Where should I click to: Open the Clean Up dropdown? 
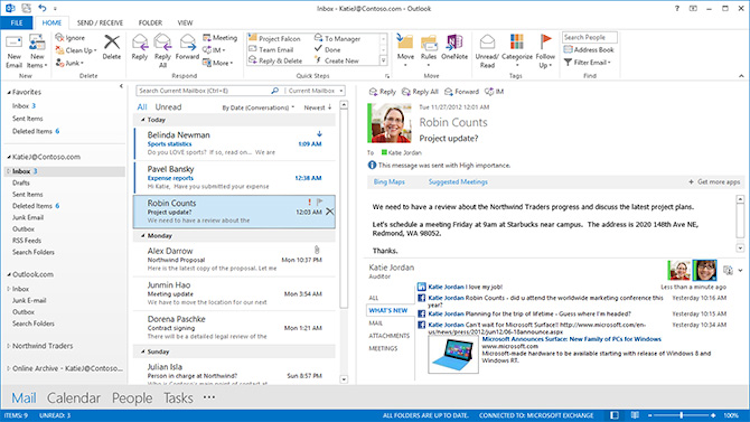click(x=76, y=50)
